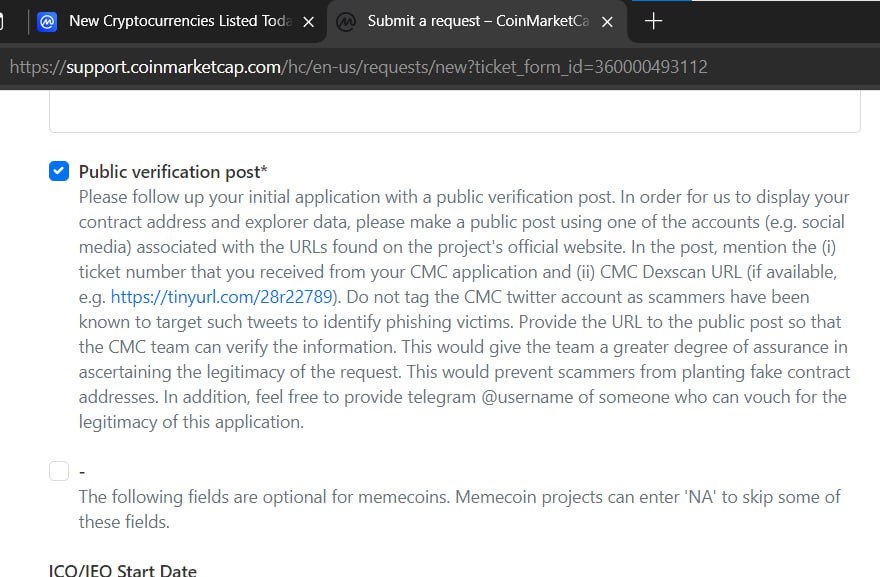The image size is (880, 577).
Task: Click the CoinMarketCap favicon on Submit request tab
Action: click(x=346, y=22)
